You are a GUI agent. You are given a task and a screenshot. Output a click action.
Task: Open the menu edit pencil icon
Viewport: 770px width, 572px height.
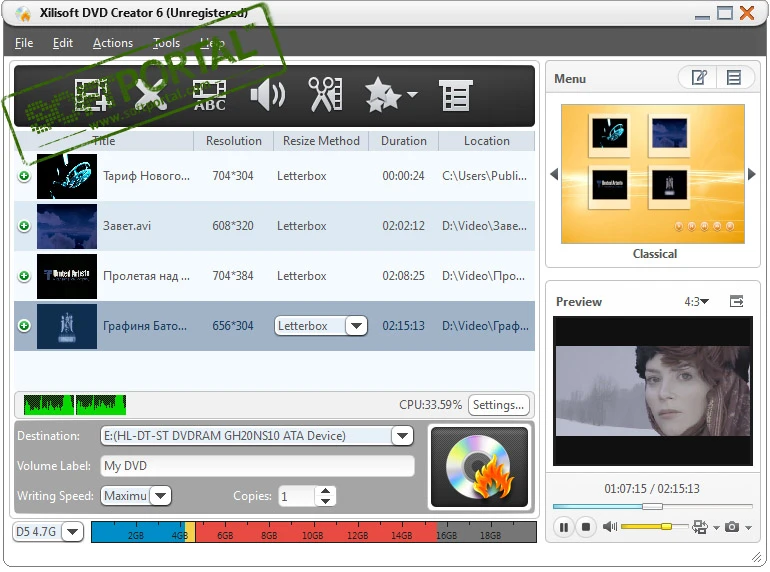[x=698, y=78]
